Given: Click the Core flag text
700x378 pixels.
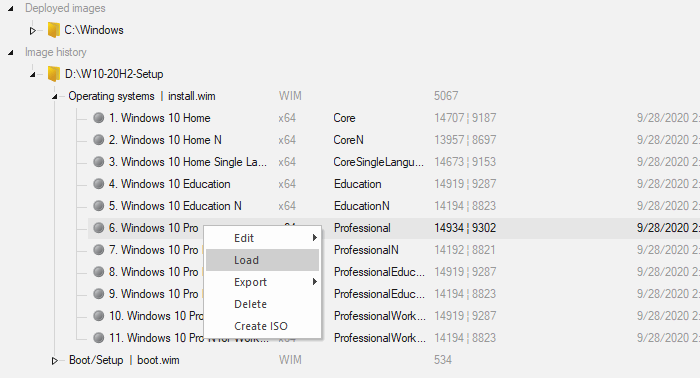Looking at the screenshot, I should [344, 118].
